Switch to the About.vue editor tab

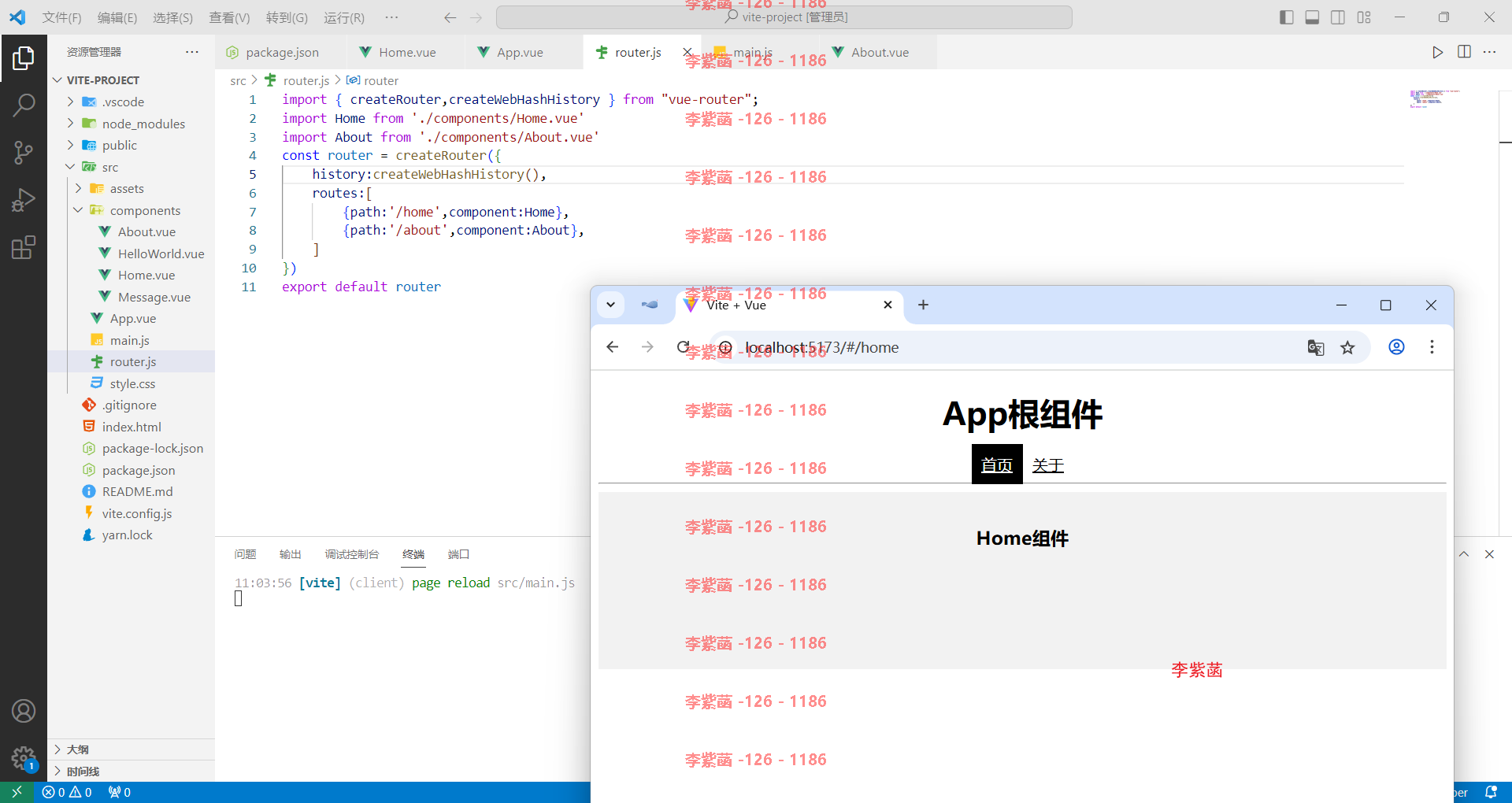point(880,52)
